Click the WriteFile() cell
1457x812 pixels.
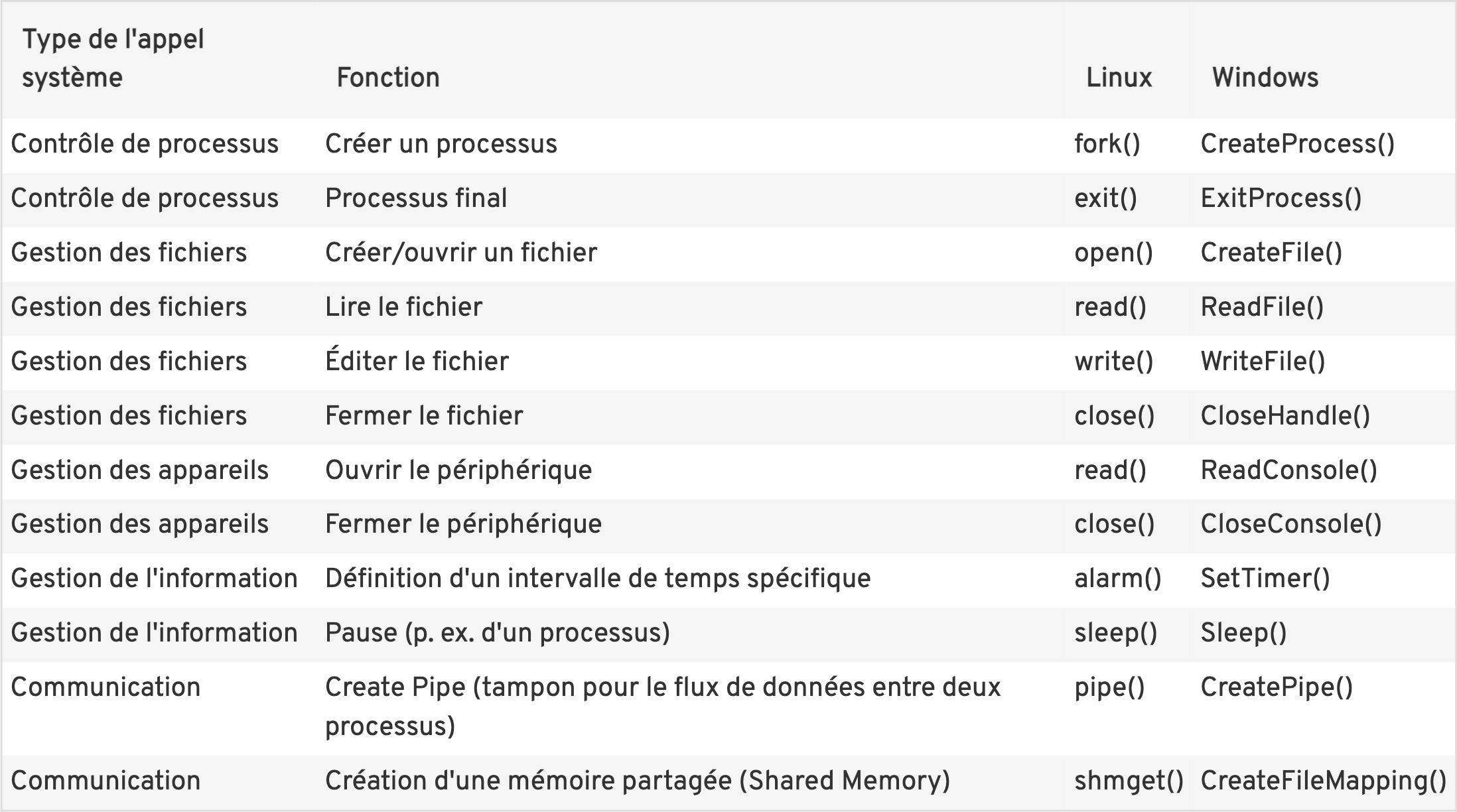click(x=1263, y=362)
